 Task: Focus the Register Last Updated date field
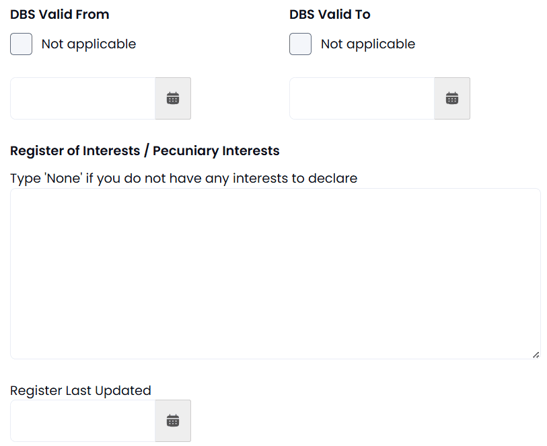[83, 421]
